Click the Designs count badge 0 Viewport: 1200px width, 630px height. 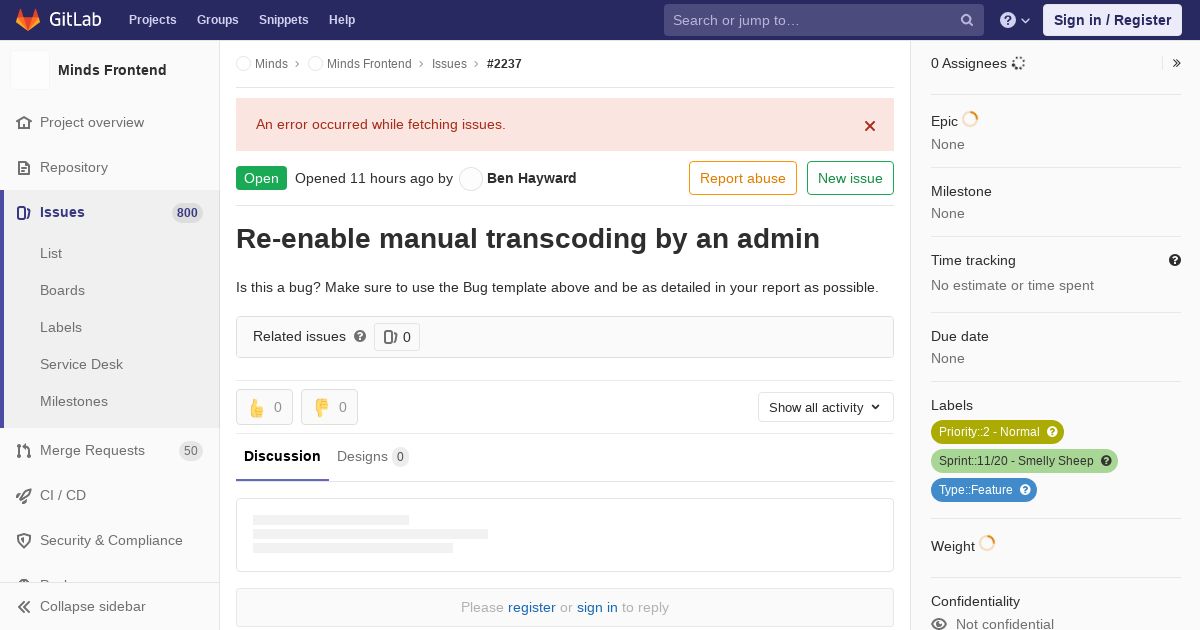click(400, 457)
